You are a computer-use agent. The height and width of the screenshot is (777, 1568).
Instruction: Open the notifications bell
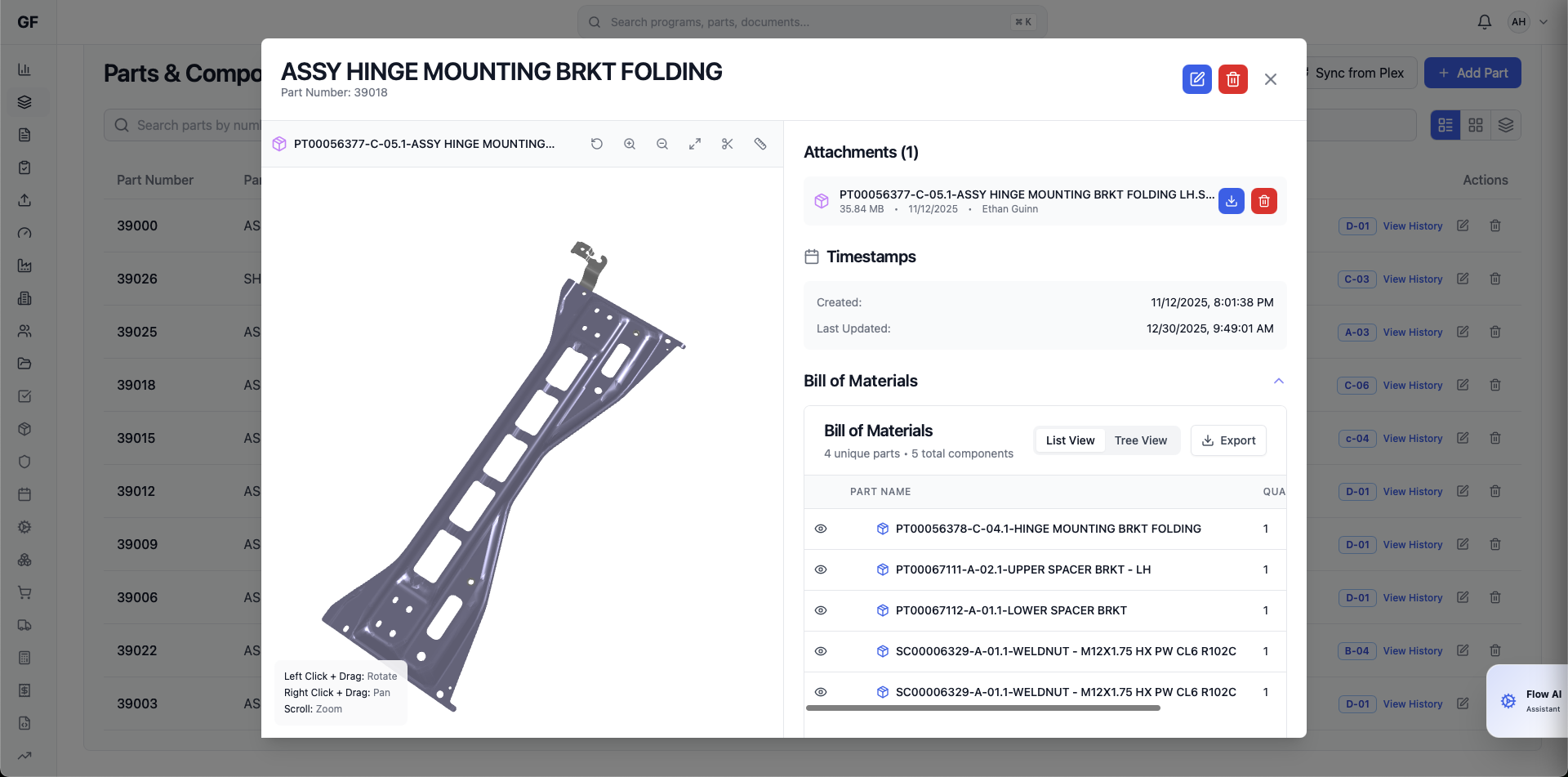pos(1484,22)
